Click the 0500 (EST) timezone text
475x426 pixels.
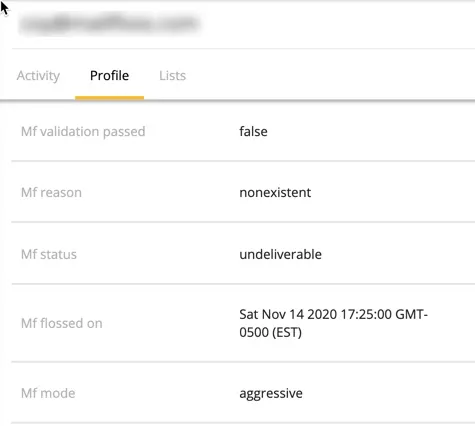pyautogui.click(x=270, y=332)
